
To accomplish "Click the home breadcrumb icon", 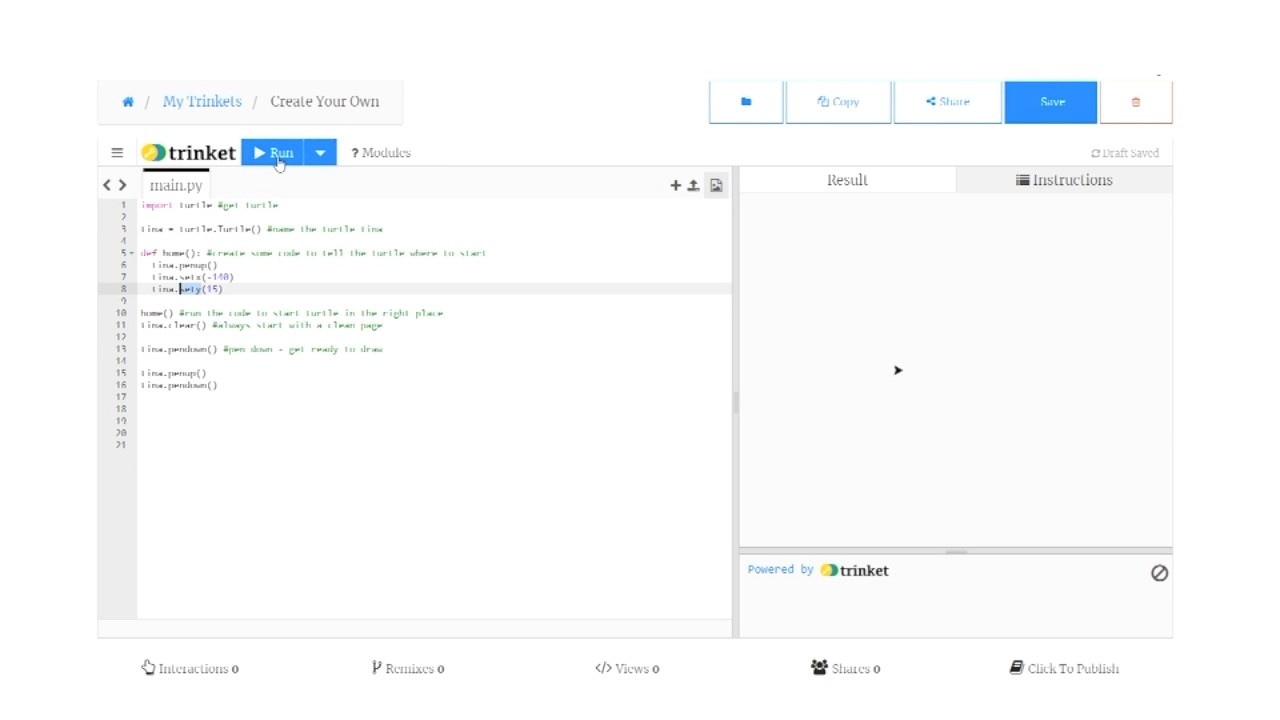I will click(128, 101).
